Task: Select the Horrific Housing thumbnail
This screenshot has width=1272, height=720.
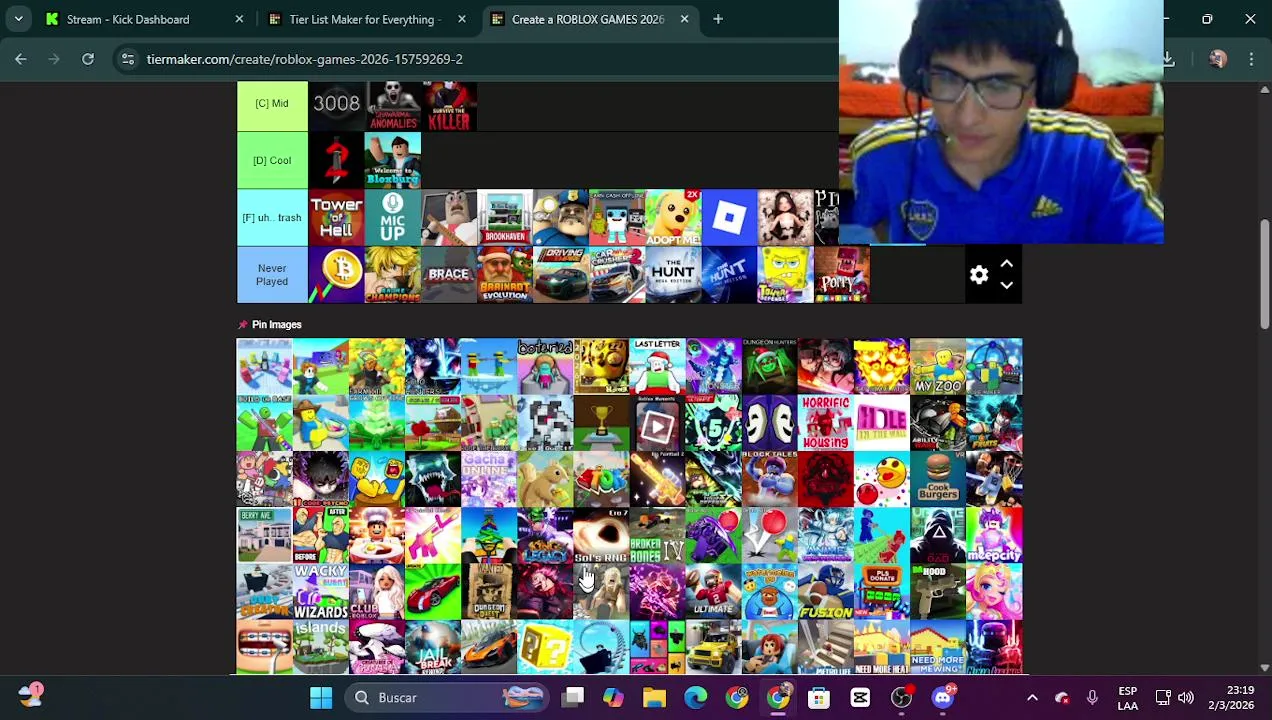Action: [826, 422]
